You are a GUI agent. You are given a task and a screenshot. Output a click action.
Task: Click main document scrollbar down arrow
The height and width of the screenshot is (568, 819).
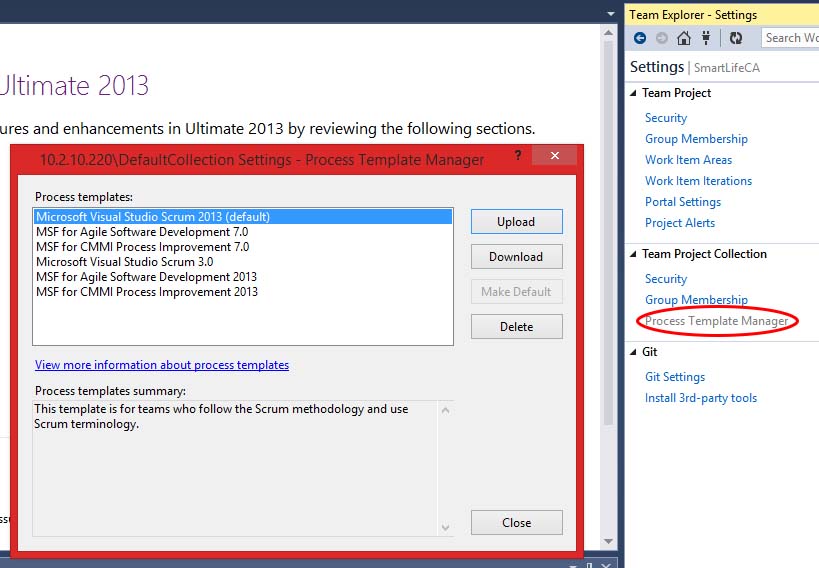tap(609, 541)
